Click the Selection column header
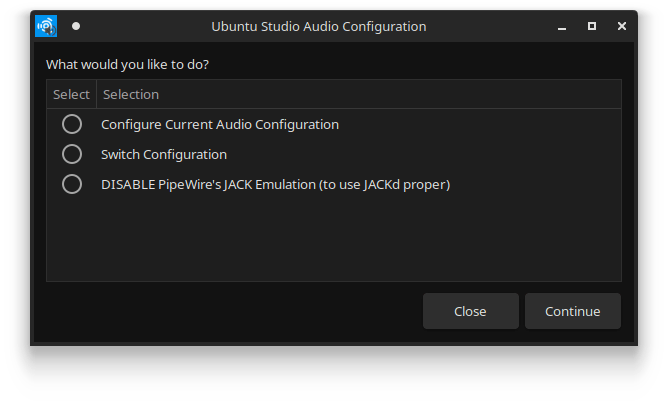The image size is (668, 408). coord(131,94)
